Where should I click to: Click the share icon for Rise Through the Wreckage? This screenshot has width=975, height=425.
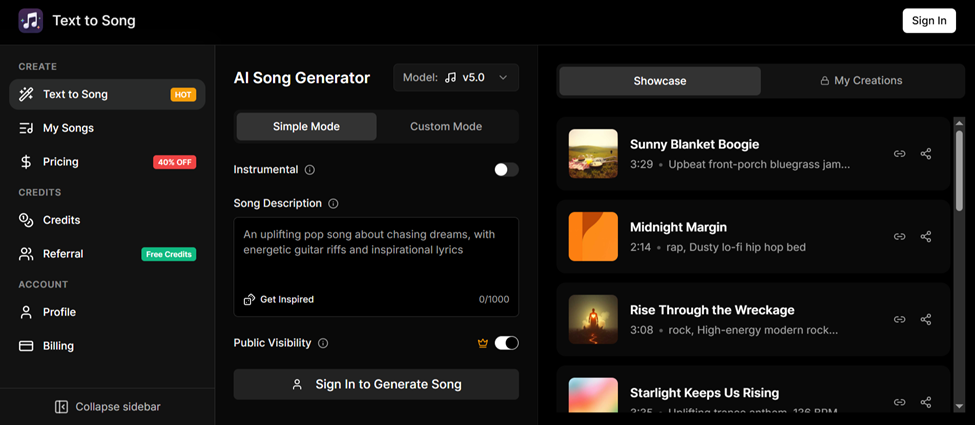[926, 320]
